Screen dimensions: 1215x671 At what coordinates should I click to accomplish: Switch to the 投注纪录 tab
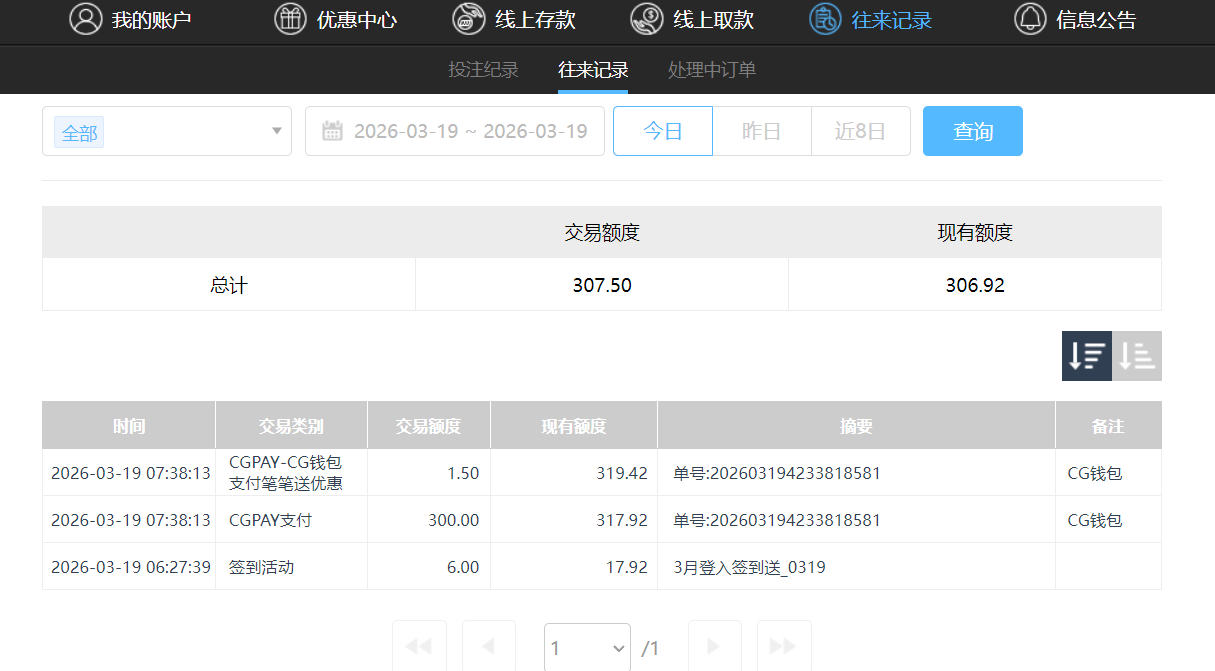click(483, 70)
